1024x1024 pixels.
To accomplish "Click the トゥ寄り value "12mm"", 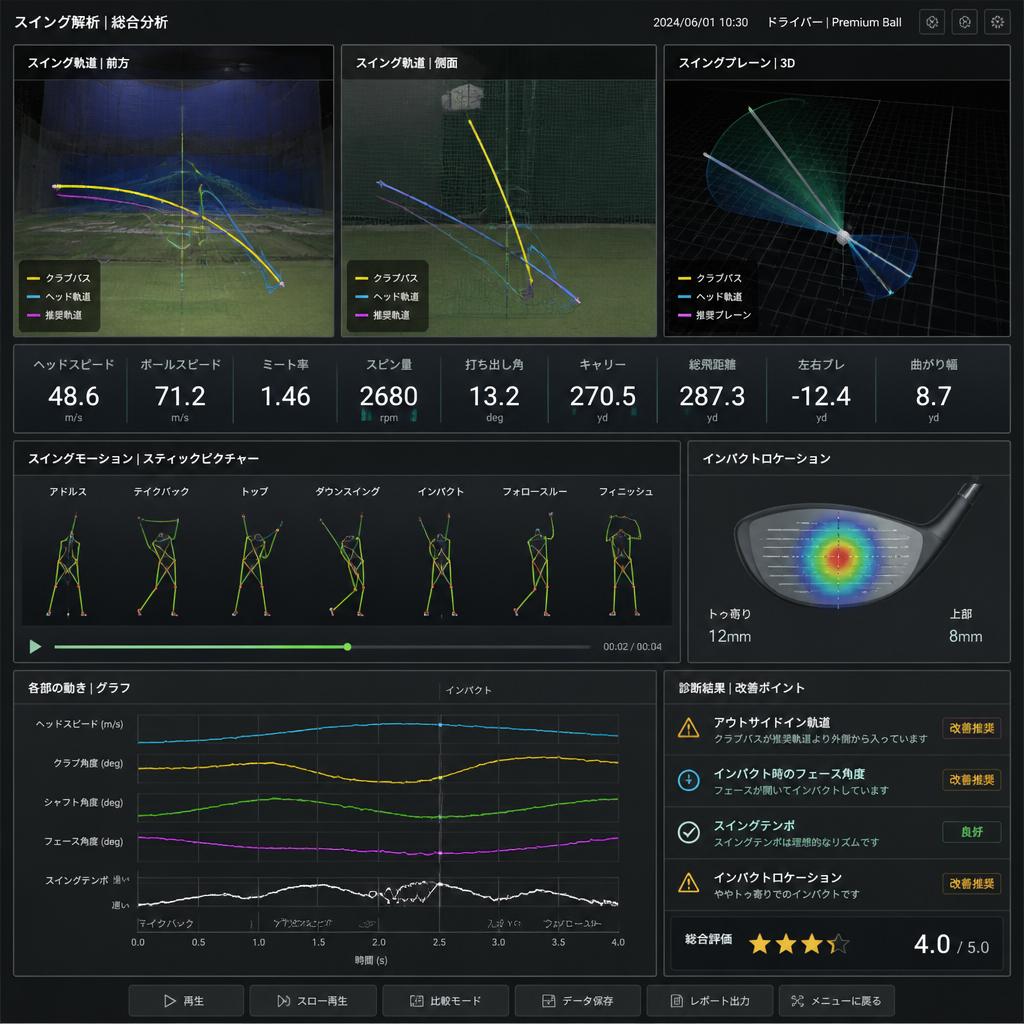I will pyautogui.click(x=729, y=636).
